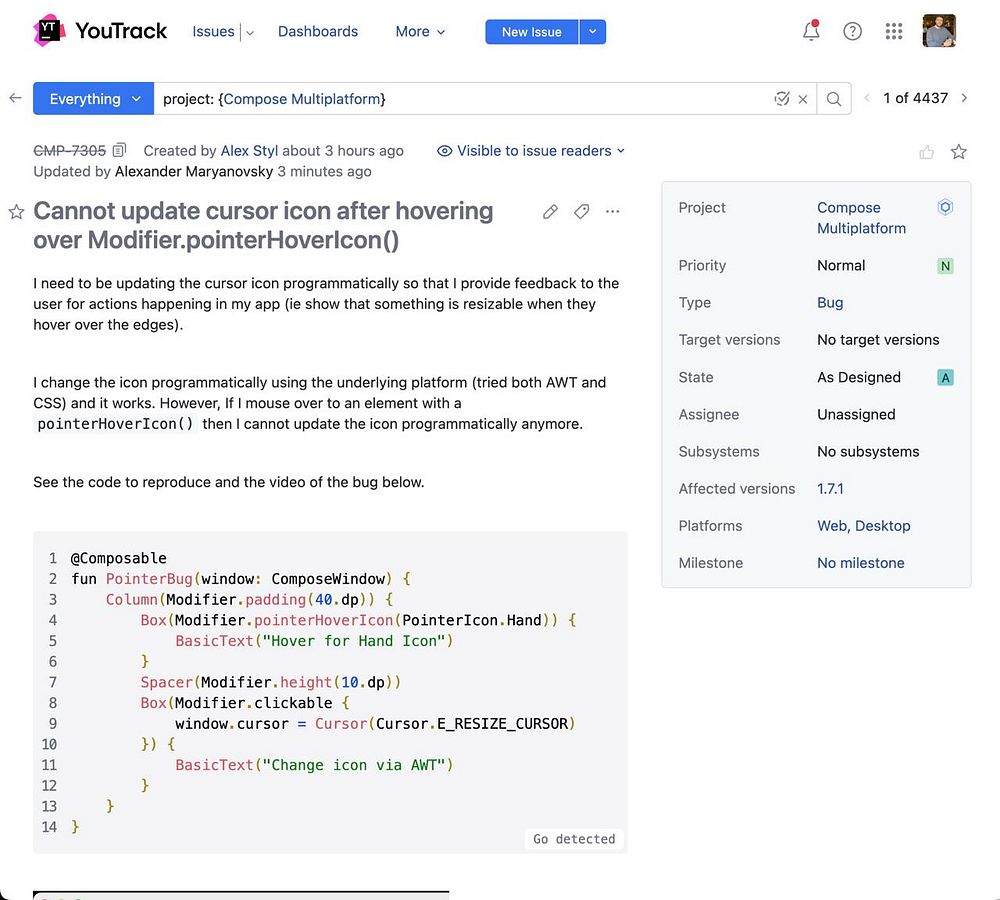Open the three-dots issue actions menu
The image size is (1000, 900).
(x=612, y=212)
